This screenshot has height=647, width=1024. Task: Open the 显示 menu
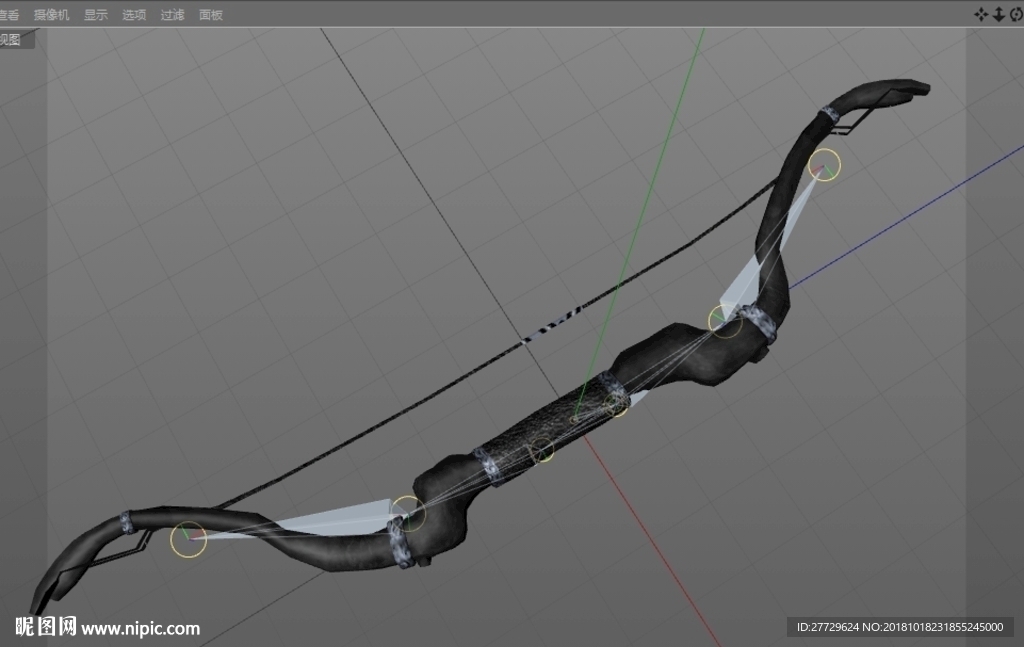(95, 14)
